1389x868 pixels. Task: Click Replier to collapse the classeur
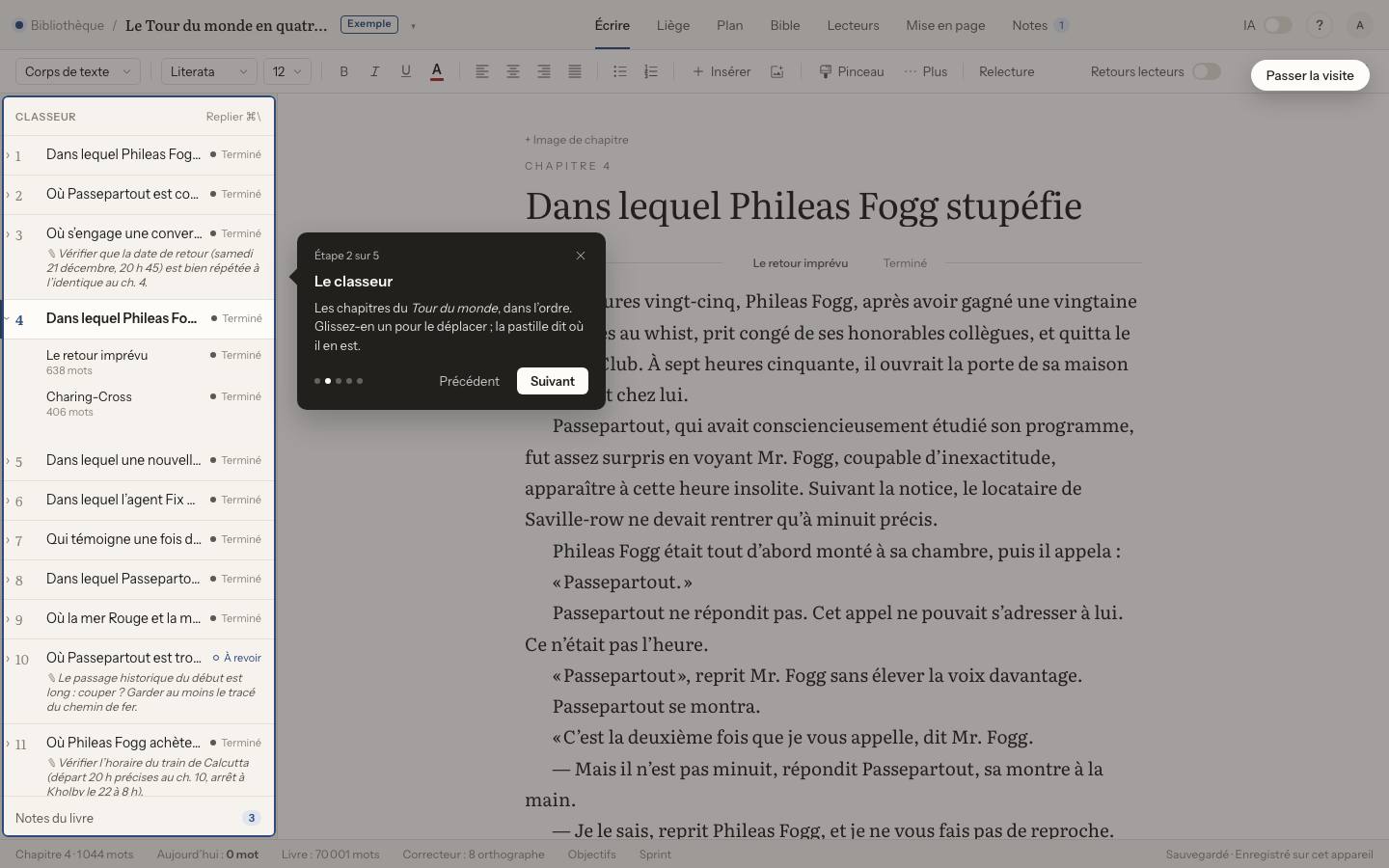tap(233, 117)
